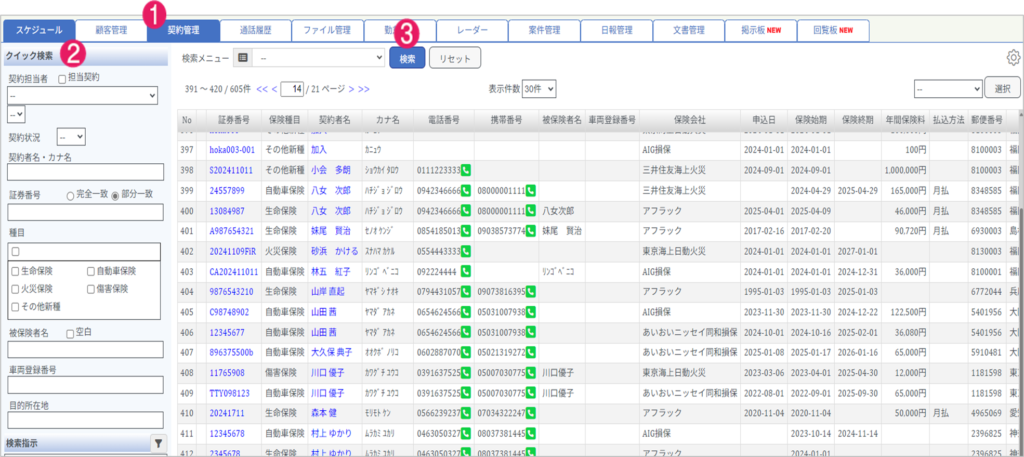The image size is (1024, 457).
Task: Click row 405 電話番号 green phone icon
Action: click(x=466, y=311)
